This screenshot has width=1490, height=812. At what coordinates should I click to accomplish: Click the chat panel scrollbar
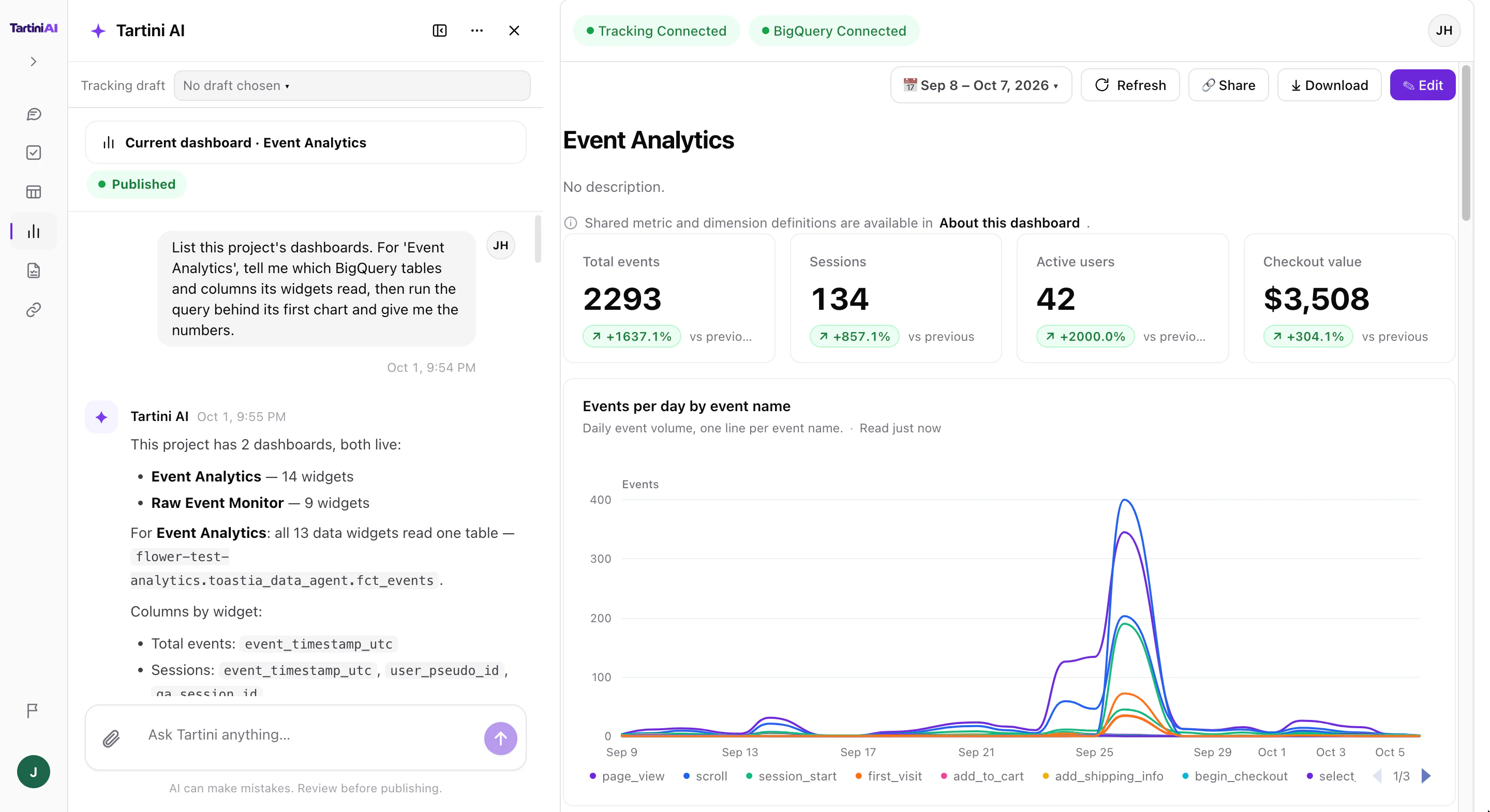click(538, 239)
